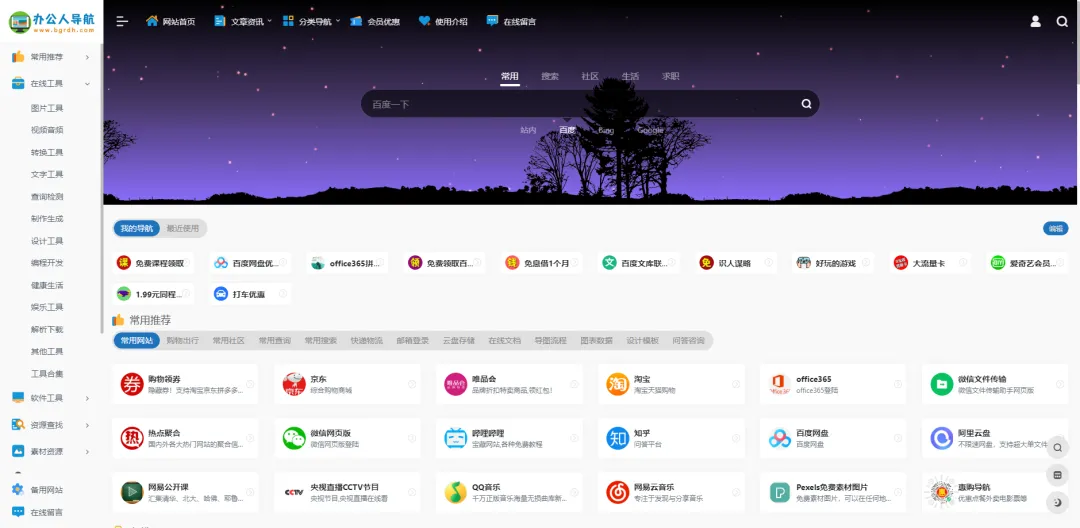Open the 京东 site icon

[294, 384]
